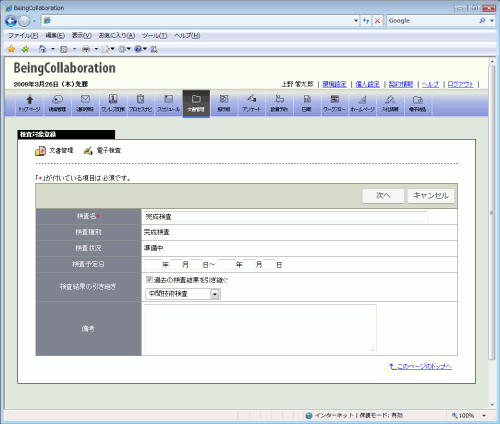The width and height of the screenshot is (500, 424).
Task: Toggle 過去の検査結果を引き継ぐ checkbox
Action: [149, 279]
